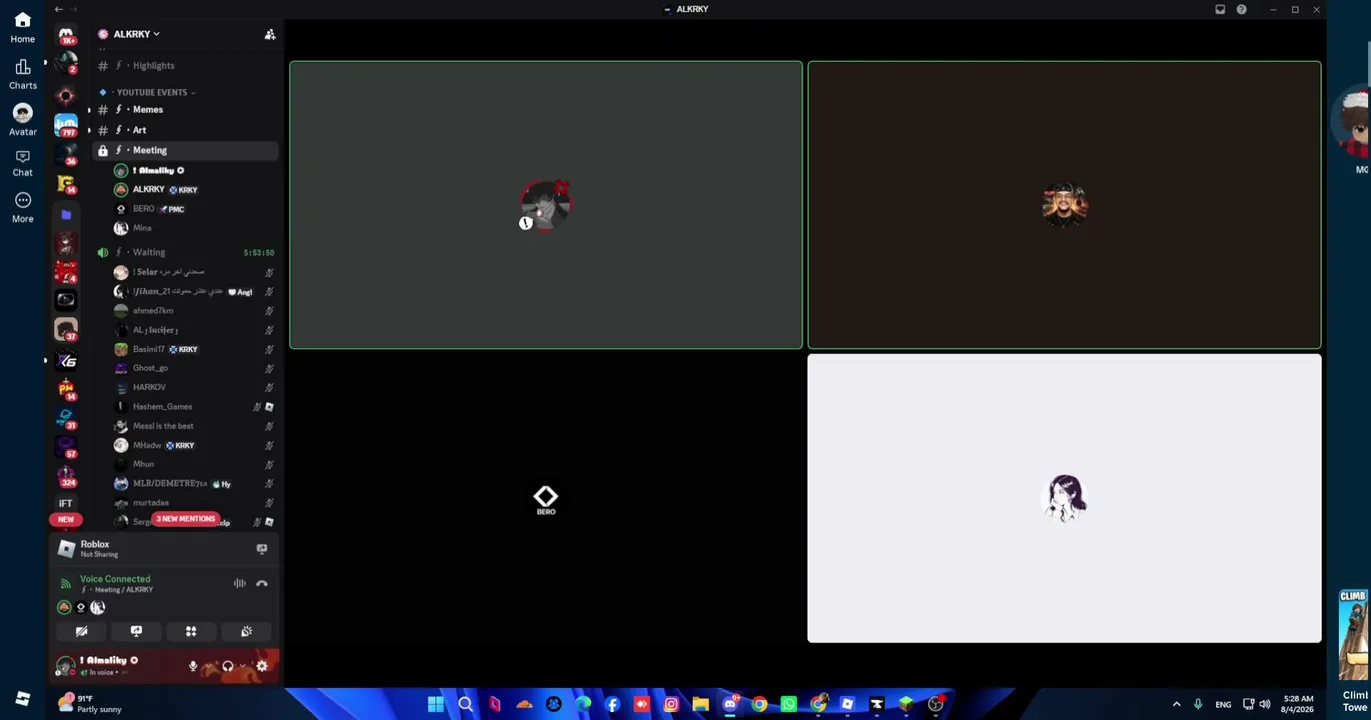This screenshot has width=1371, height=720.
Task: Toggle headphone deafen in user panel
Action: (227, 666)
